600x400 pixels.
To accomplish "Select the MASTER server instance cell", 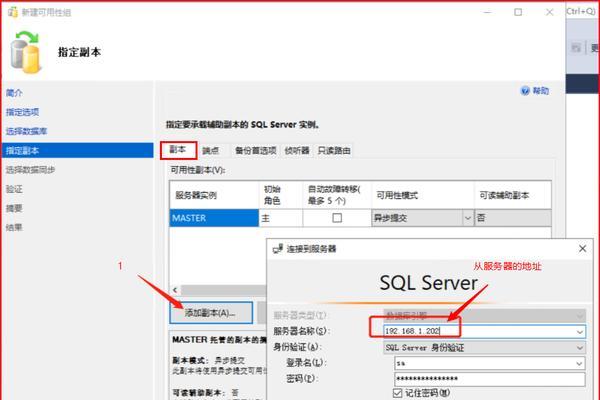I will [x=214, y=218].
